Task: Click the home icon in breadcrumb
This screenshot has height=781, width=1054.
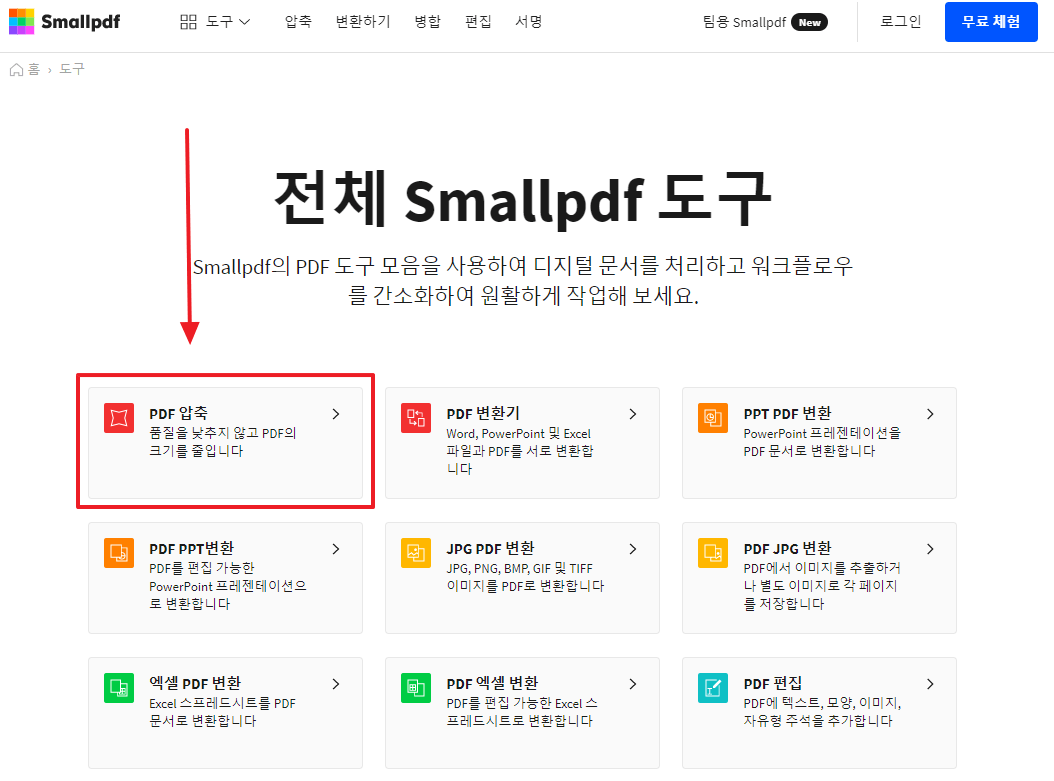Action: [16, 69]
